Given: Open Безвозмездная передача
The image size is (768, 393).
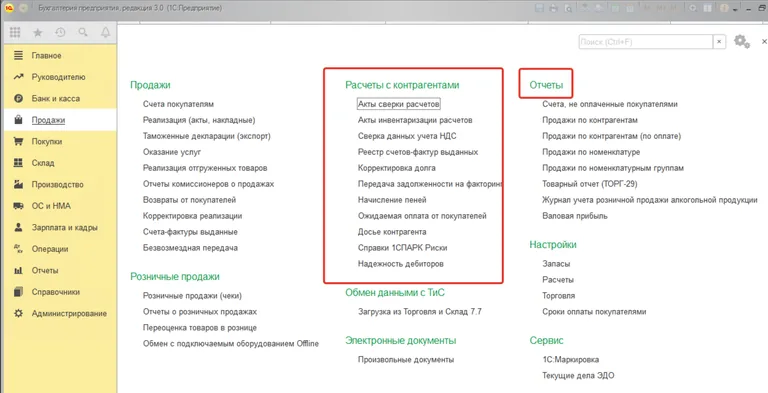Looking at the screenshot, I should tap(190, 248).
